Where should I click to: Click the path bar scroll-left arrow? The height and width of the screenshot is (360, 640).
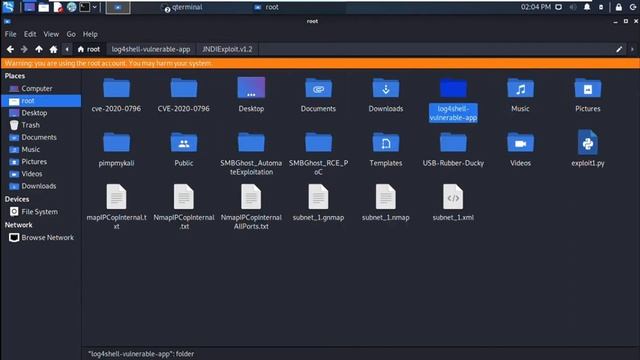point(67,49)
